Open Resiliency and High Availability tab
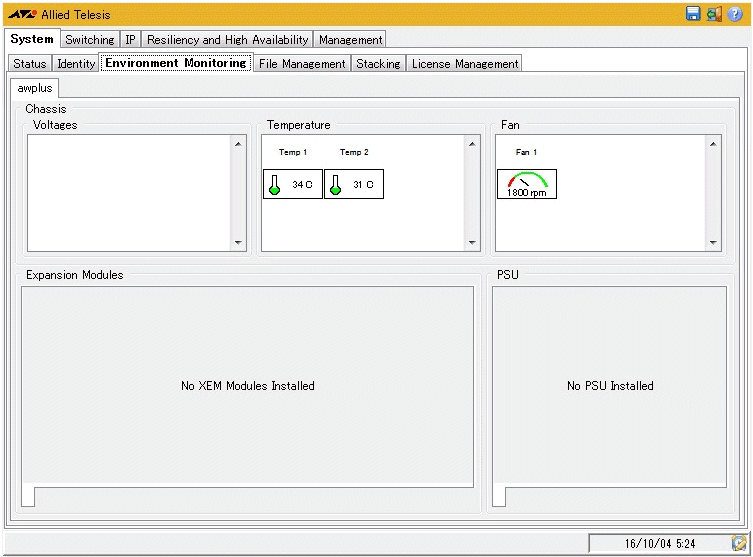 [x=227, y=40]
